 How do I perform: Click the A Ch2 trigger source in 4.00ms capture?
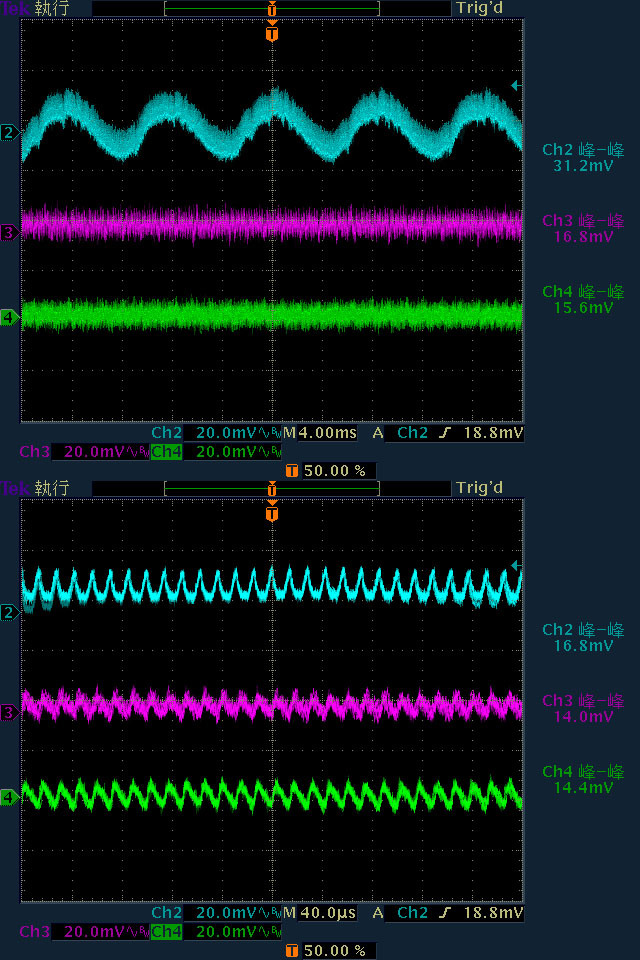(401, 433)
